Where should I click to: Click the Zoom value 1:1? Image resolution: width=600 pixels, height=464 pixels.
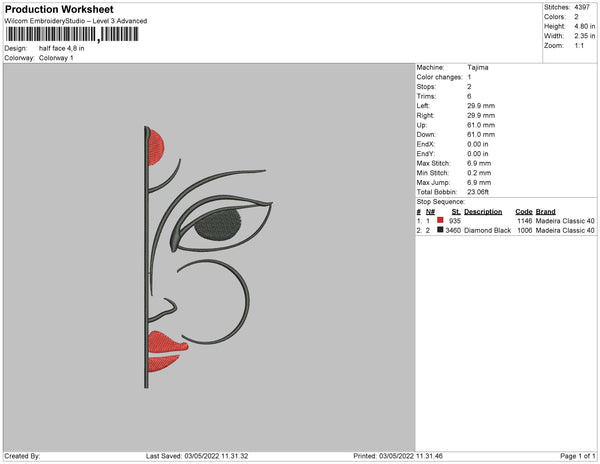(579, 46)
